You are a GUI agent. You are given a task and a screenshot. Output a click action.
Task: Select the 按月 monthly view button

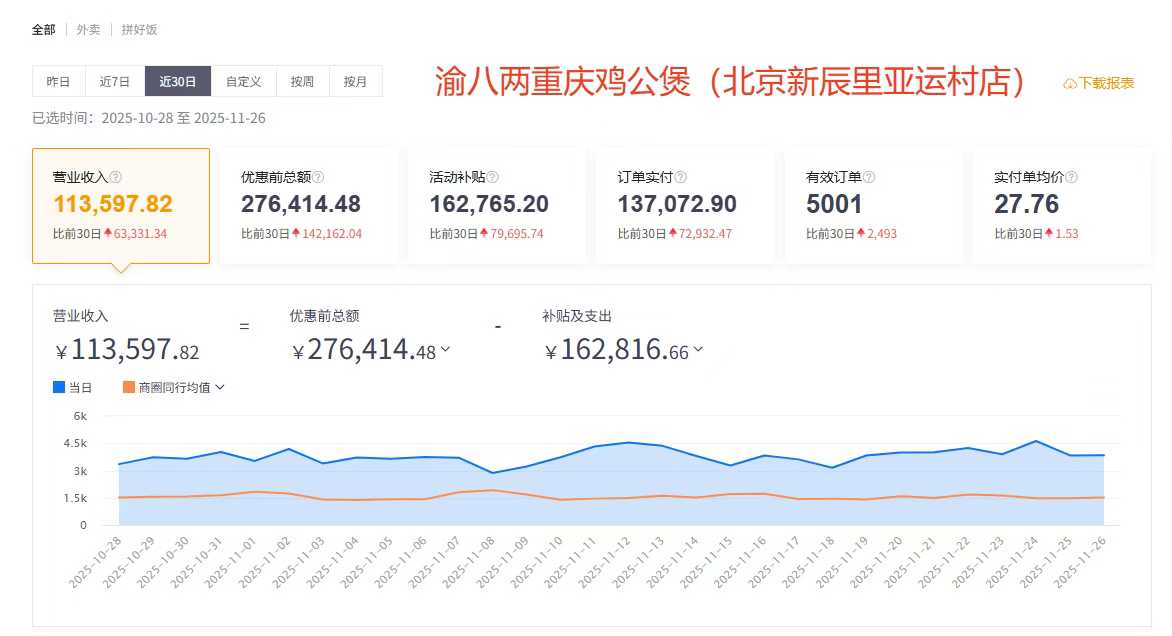355,81
